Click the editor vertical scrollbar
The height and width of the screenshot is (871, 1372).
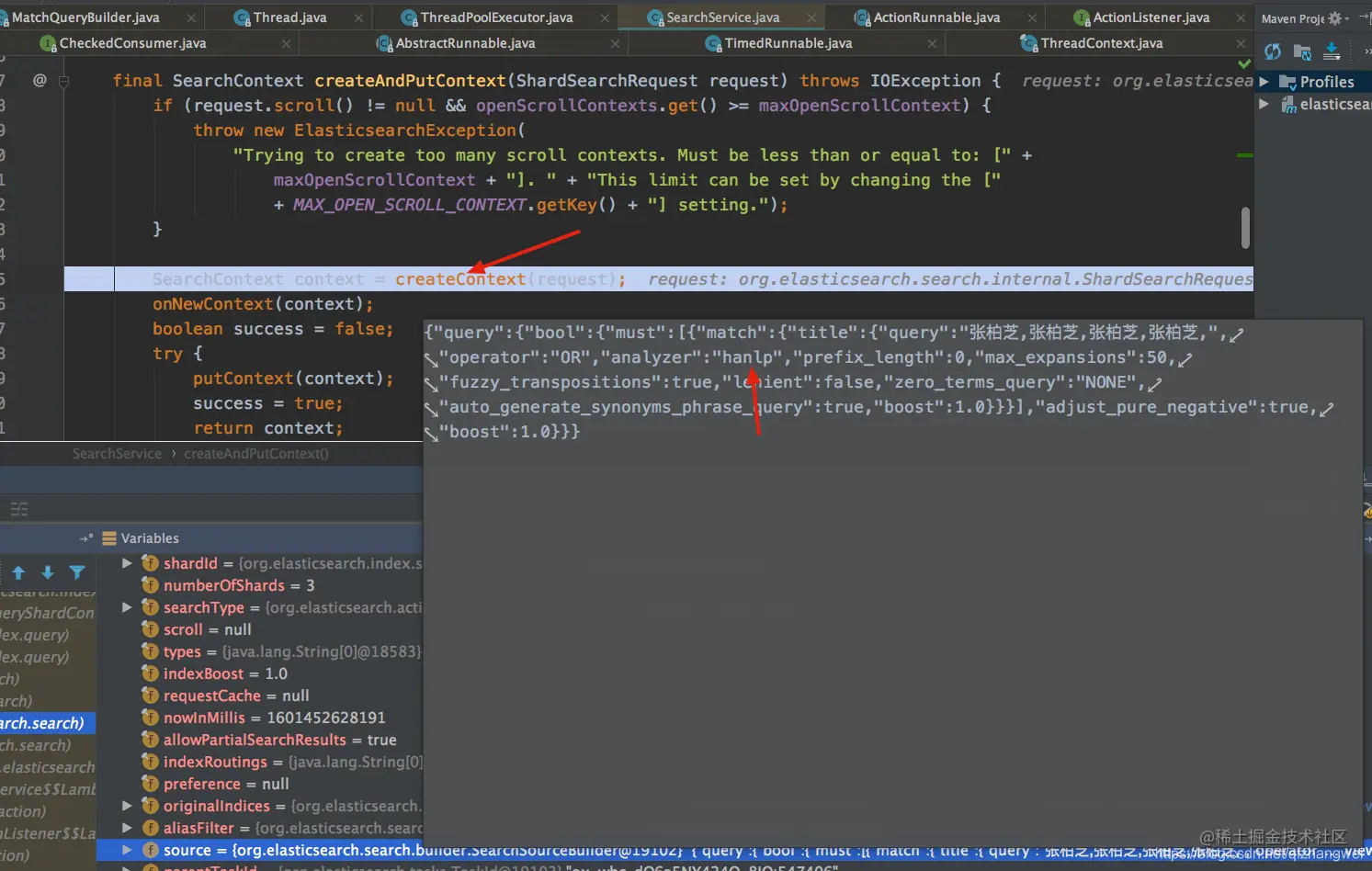pyautogui.click(x=1245, y=227)
